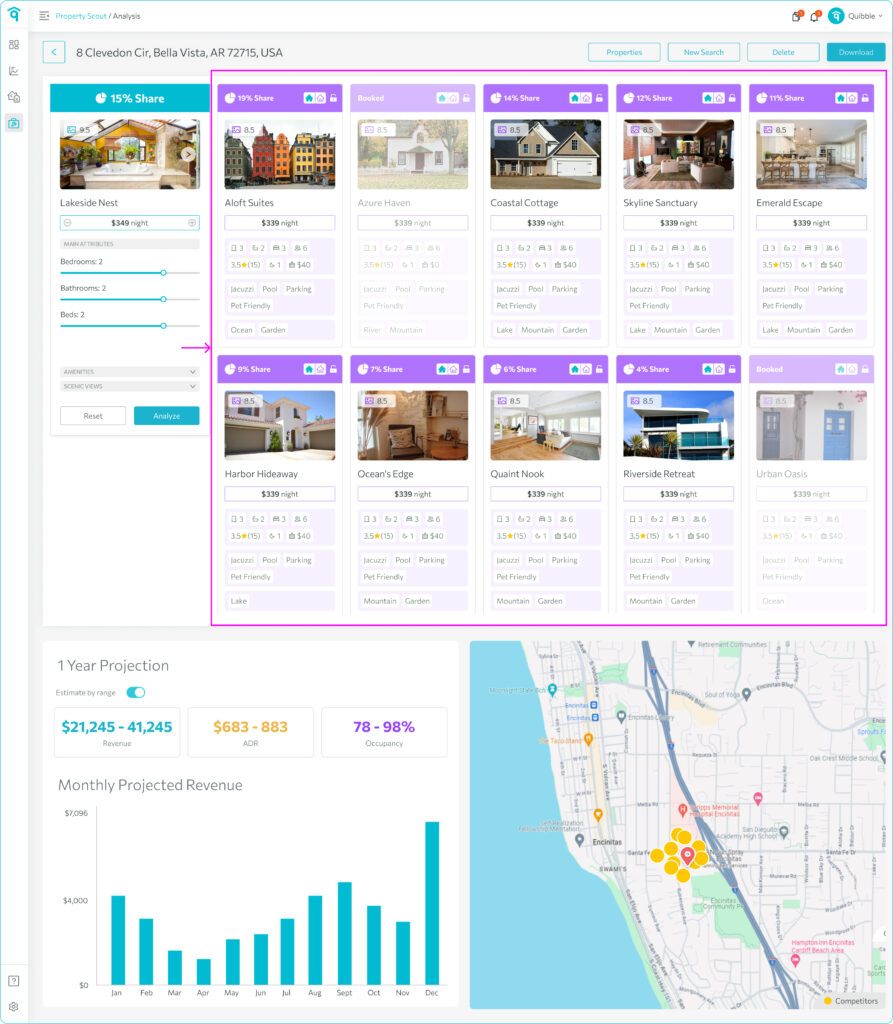893x1024 pixels.
Task: Click the ADR $683 - 883 tile
Action: [x=250, y=732]
